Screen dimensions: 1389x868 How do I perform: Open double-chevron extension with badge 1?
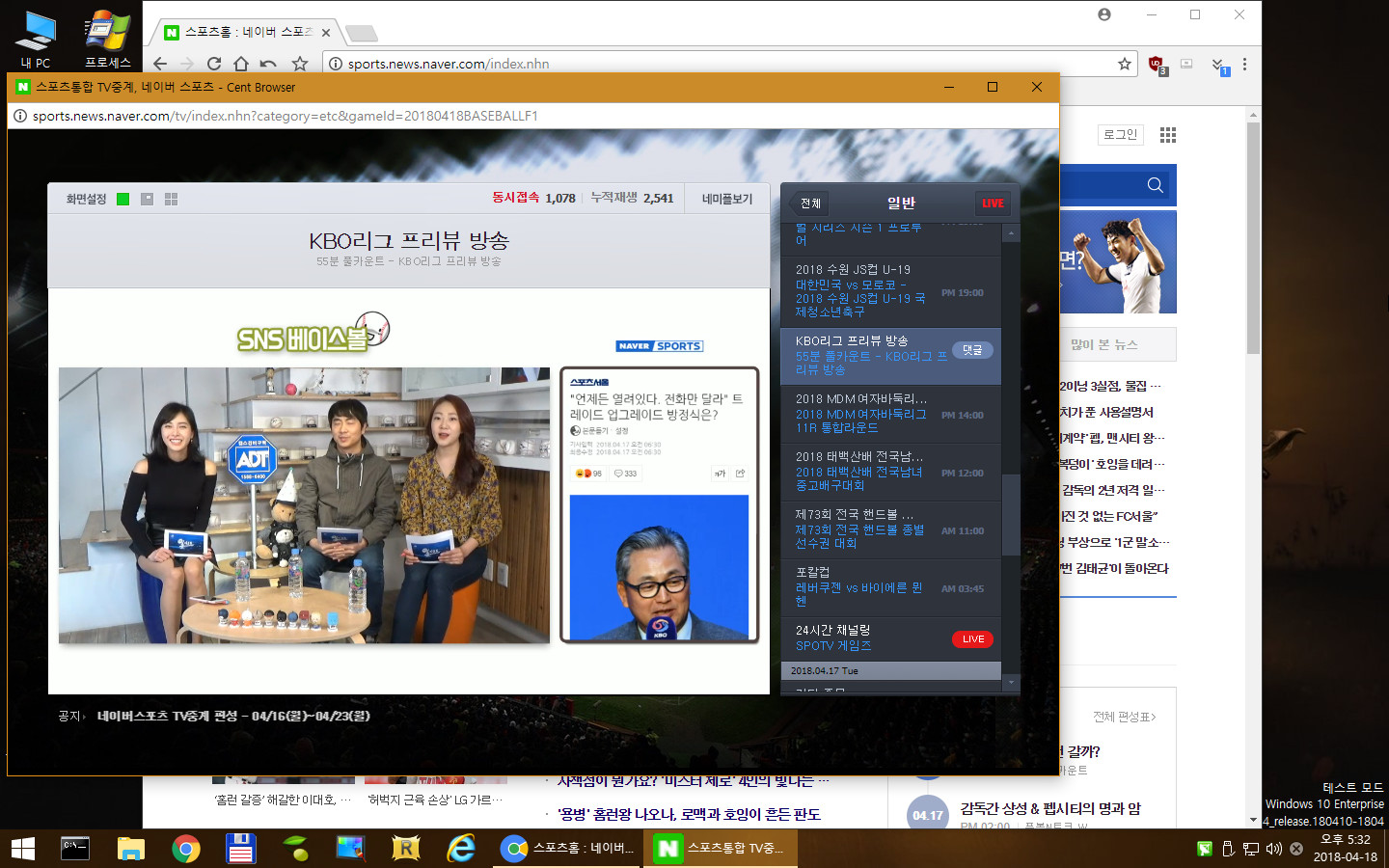pyautogui.click(x=1219, y=66)
